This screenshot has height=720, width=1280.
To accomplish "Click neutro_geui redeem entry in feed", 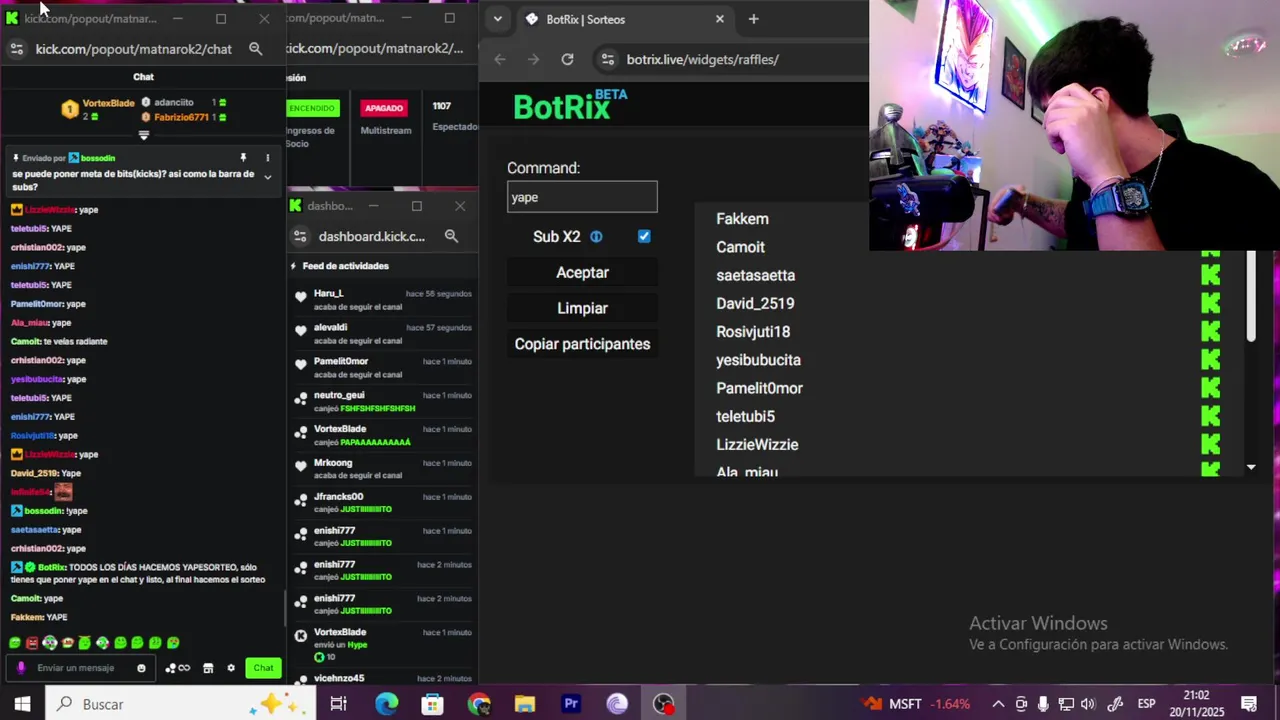I will coord(381,402).
